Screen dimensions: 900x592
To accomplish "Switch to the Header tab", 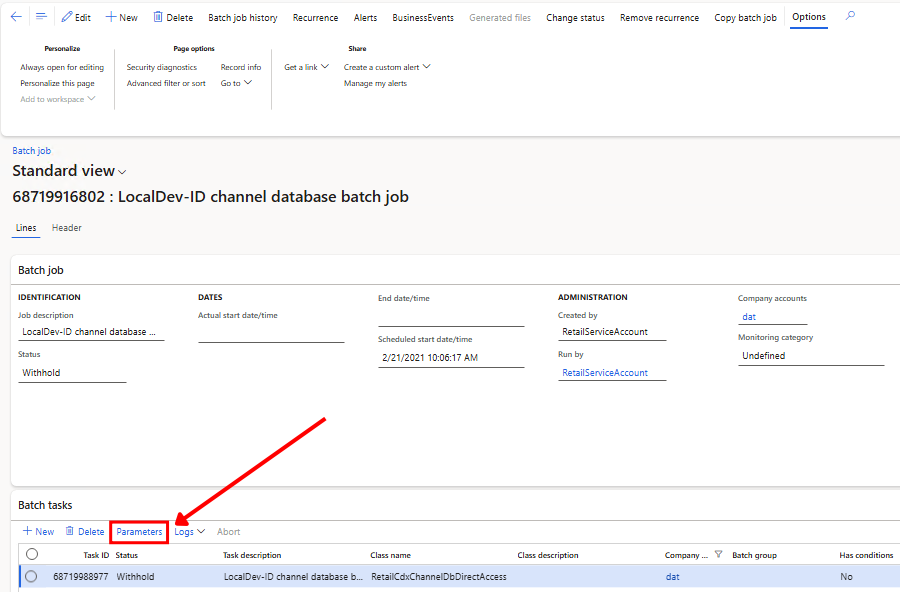I will pos(67,228).
